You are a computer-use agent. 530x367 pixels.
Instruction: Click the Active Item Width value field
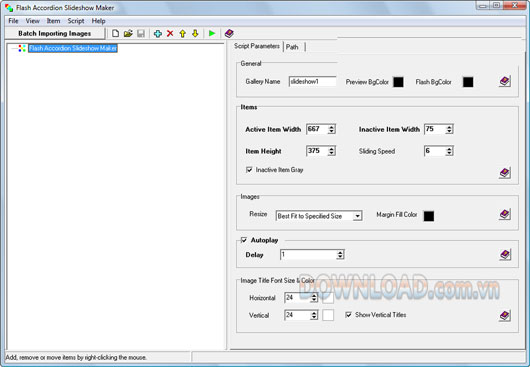point(317,129)
